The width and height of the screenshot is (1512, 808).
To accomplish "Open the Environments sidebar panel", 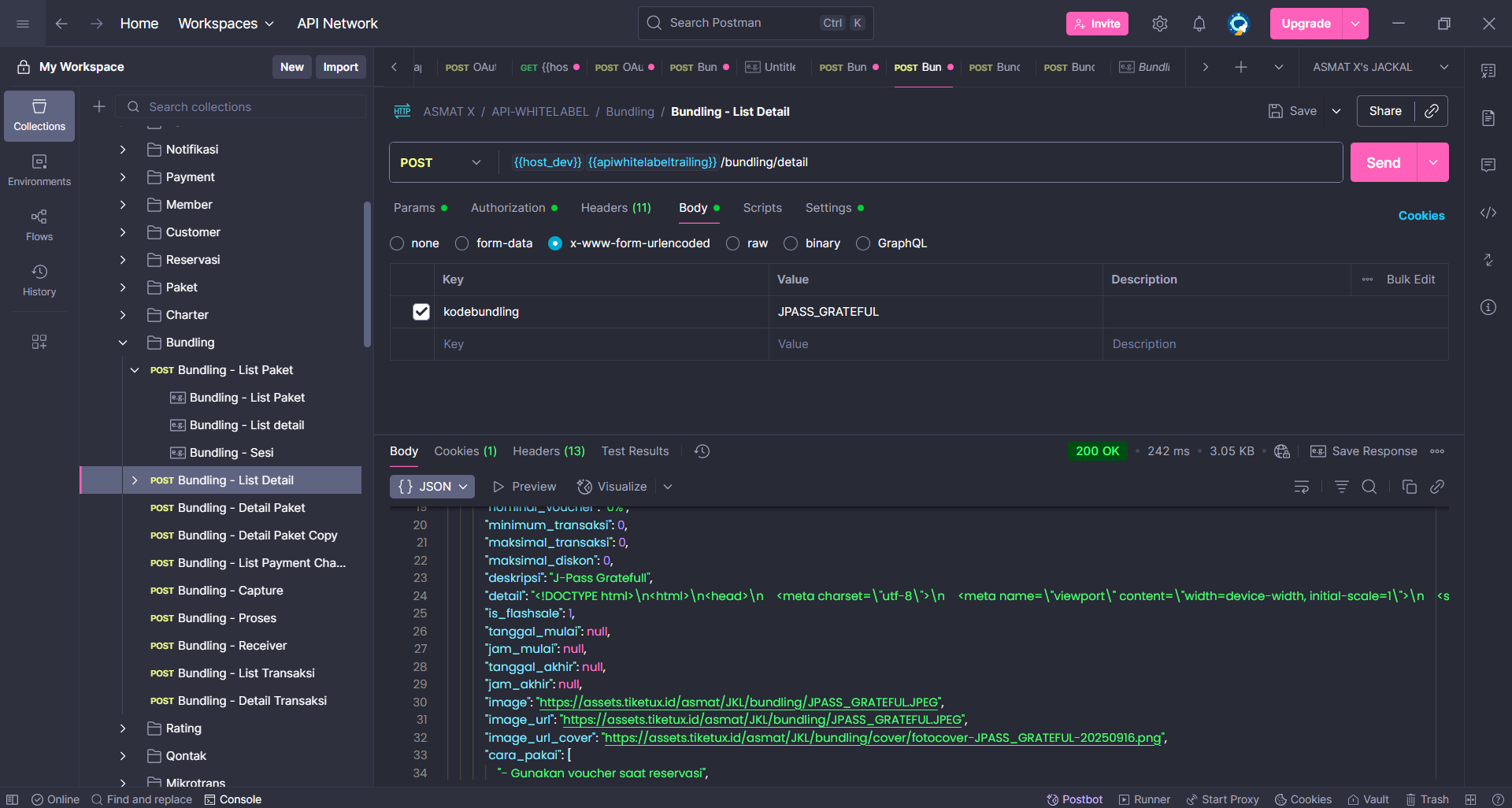I will pos(39,169).
